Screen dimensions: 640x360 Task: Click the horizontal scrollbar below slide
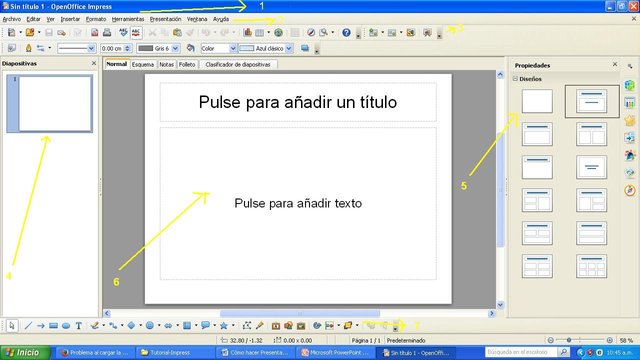click(299, 313)
